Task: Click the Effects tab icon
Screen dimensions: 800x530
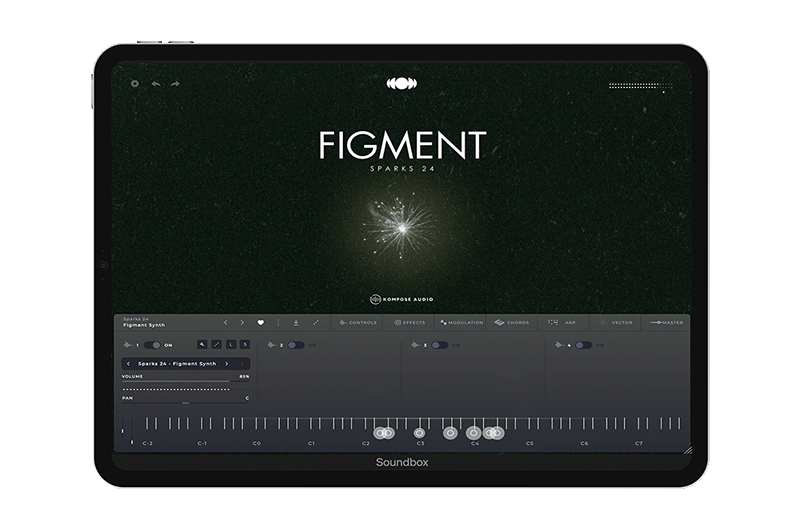Action: point(397,322)
